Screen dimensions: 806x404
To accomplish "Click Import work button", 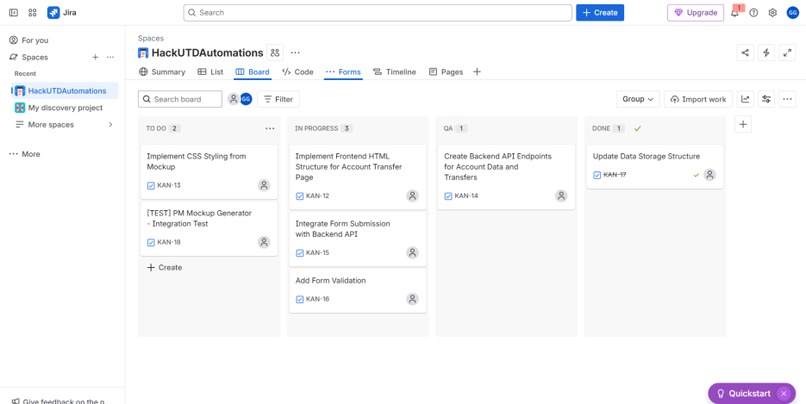I will click(698, 99).
